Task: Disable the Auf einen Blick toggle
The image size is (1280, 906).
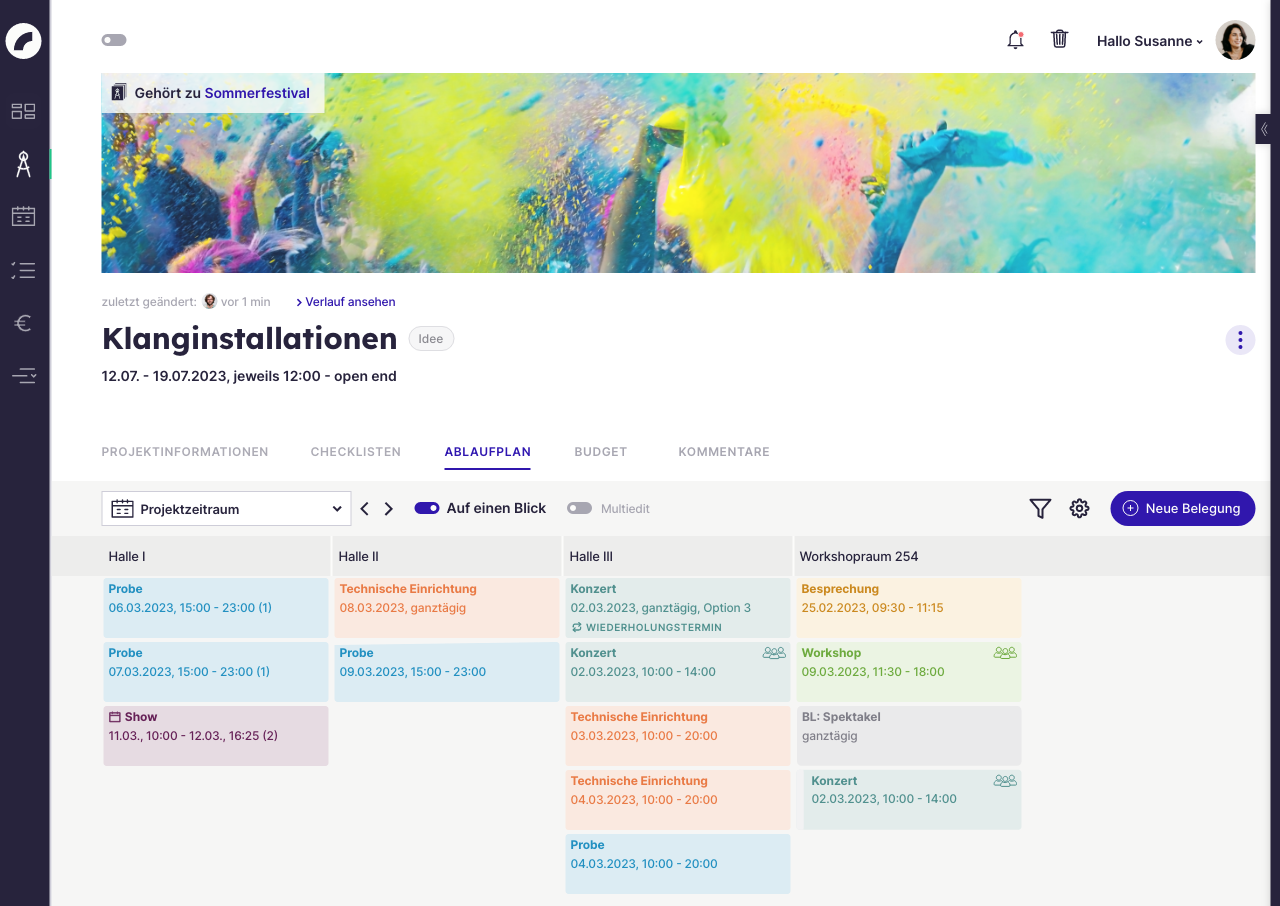Action: tap(427, 508)
